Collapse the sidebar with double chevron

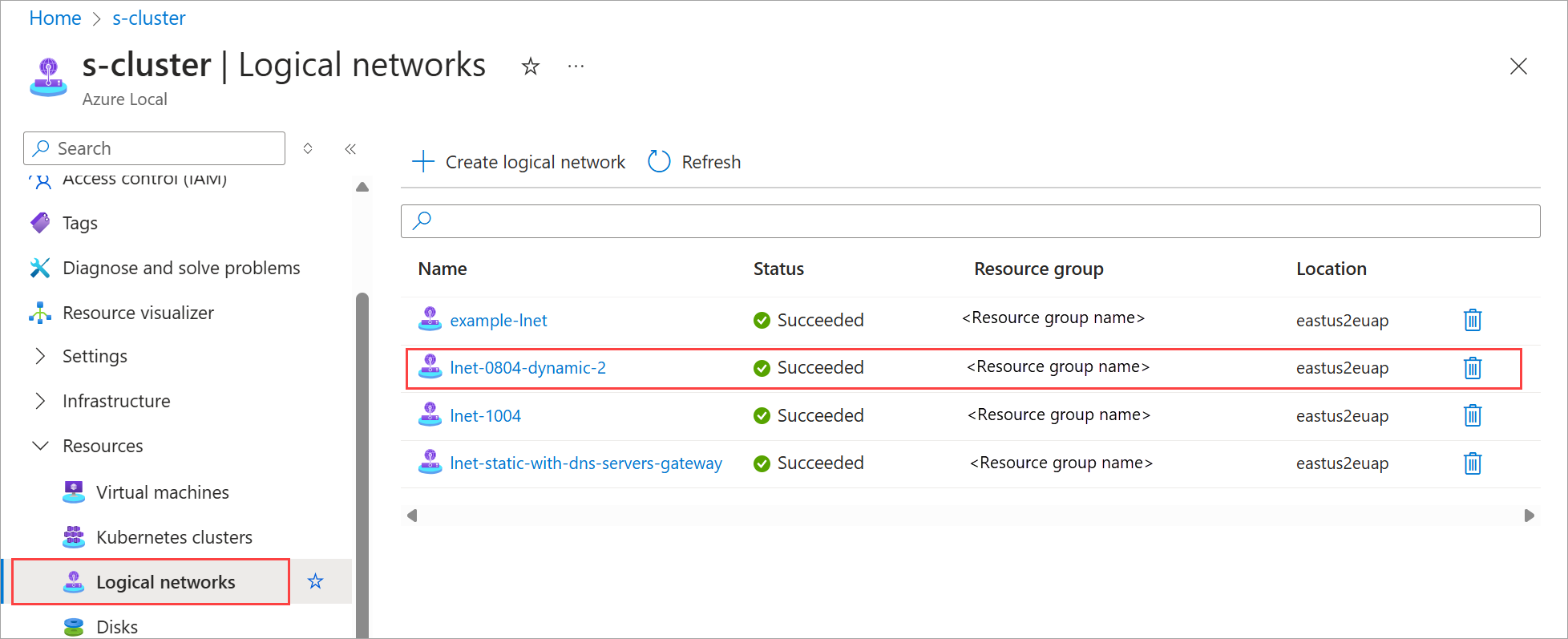tap(350, 149)
